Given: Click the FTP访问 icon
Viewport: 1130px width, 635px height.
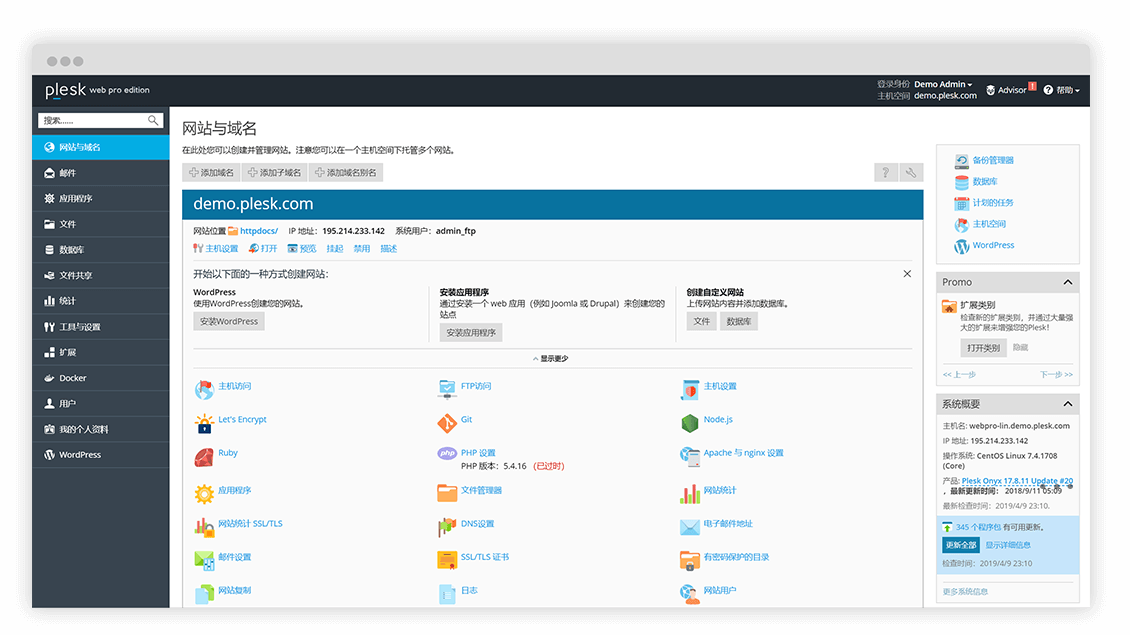Looking at the screenshot, I should [447, 390].
